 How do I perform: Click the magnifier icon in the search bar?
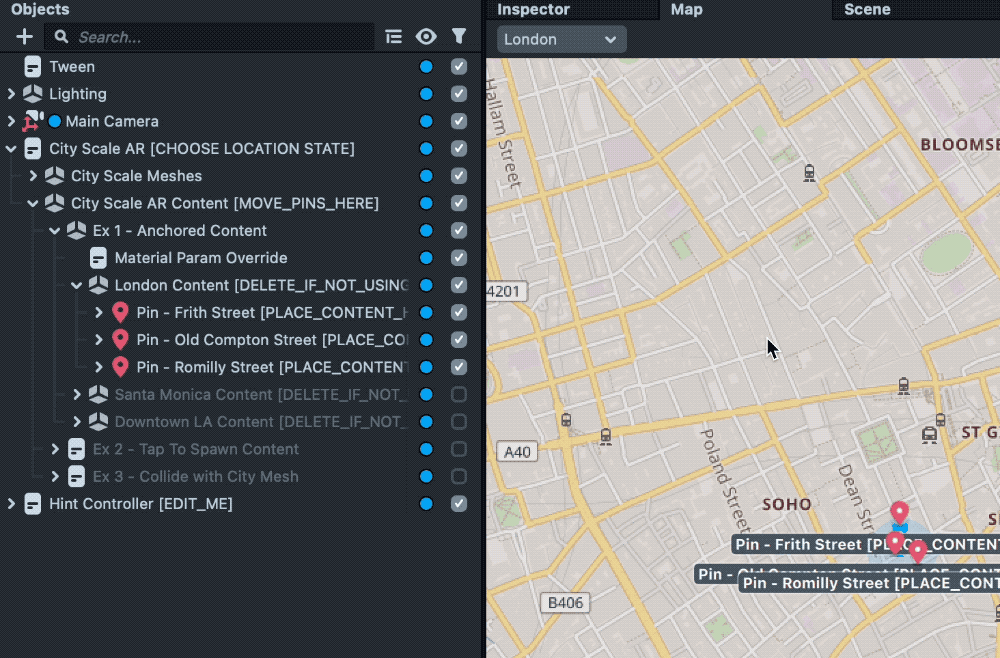coord(61,36)
